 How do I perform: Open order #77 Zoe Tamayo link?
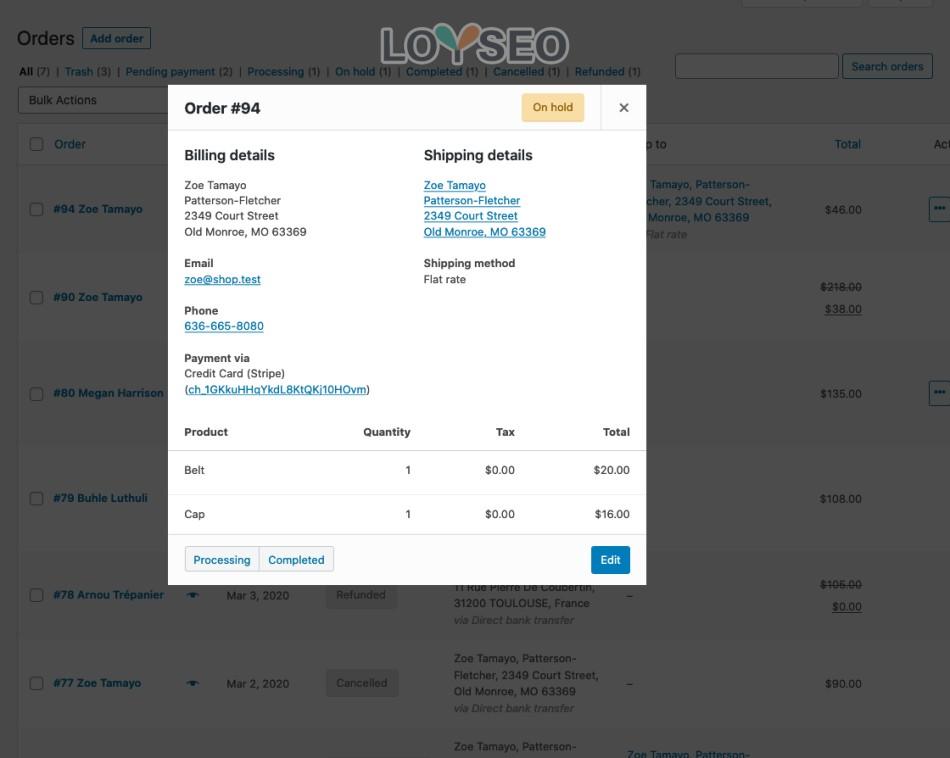coord(97,683)
